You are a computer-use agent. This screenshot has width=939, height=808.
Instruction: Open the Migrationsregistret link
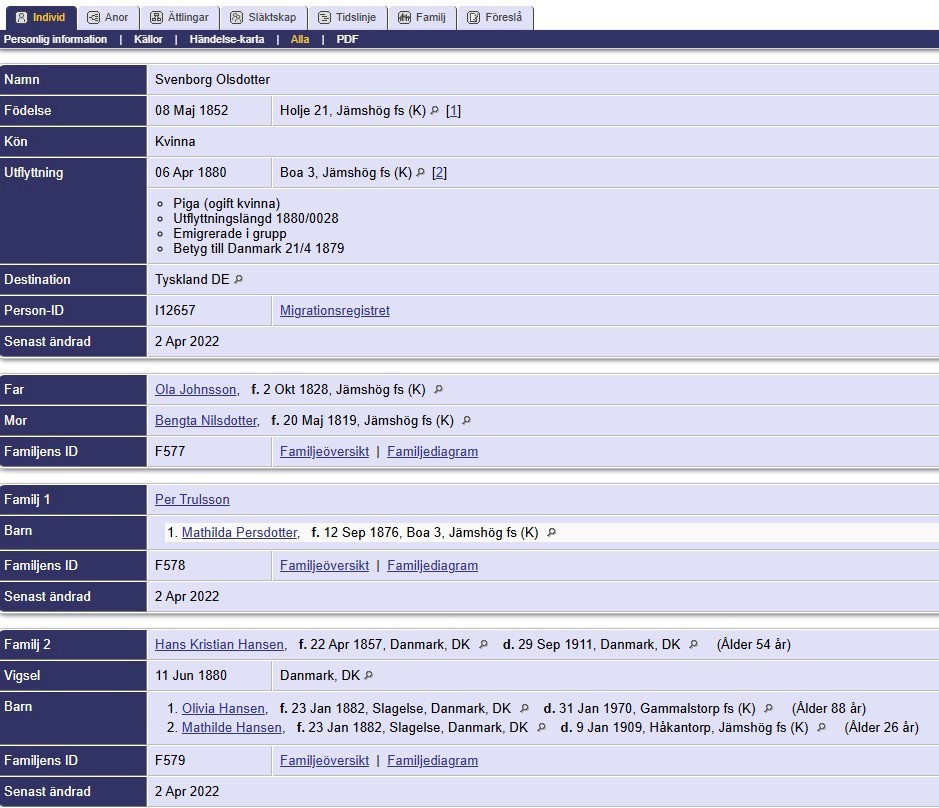click(x=335, y=310)
